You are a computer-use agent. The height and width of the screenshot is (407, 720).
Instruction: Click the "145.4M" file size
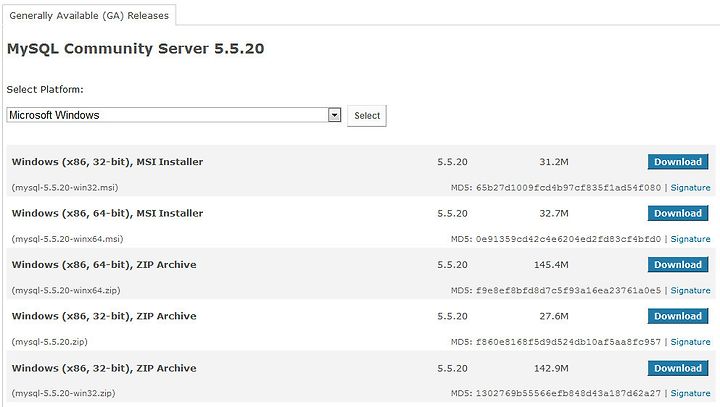coord(551,265)
